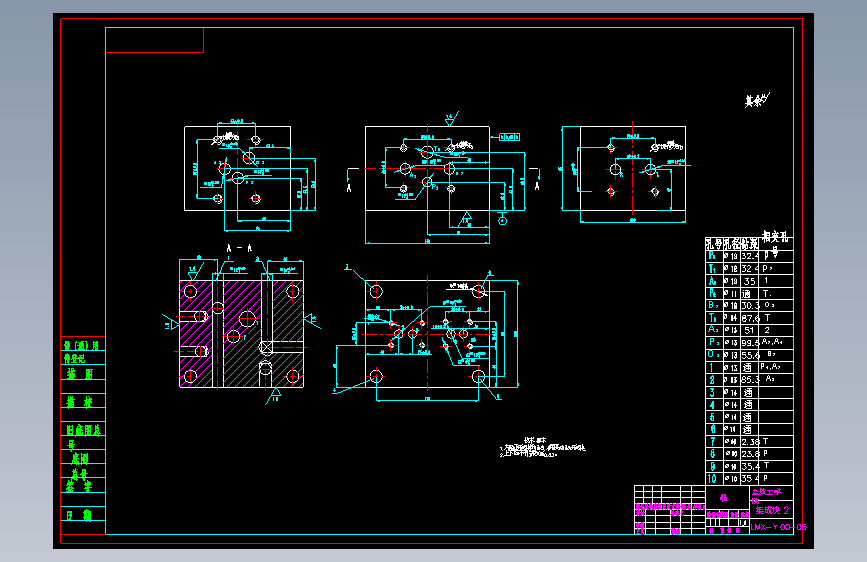Screen dimensions: 867x562
Task: Select the 孔号 table header
Action: 714,244
